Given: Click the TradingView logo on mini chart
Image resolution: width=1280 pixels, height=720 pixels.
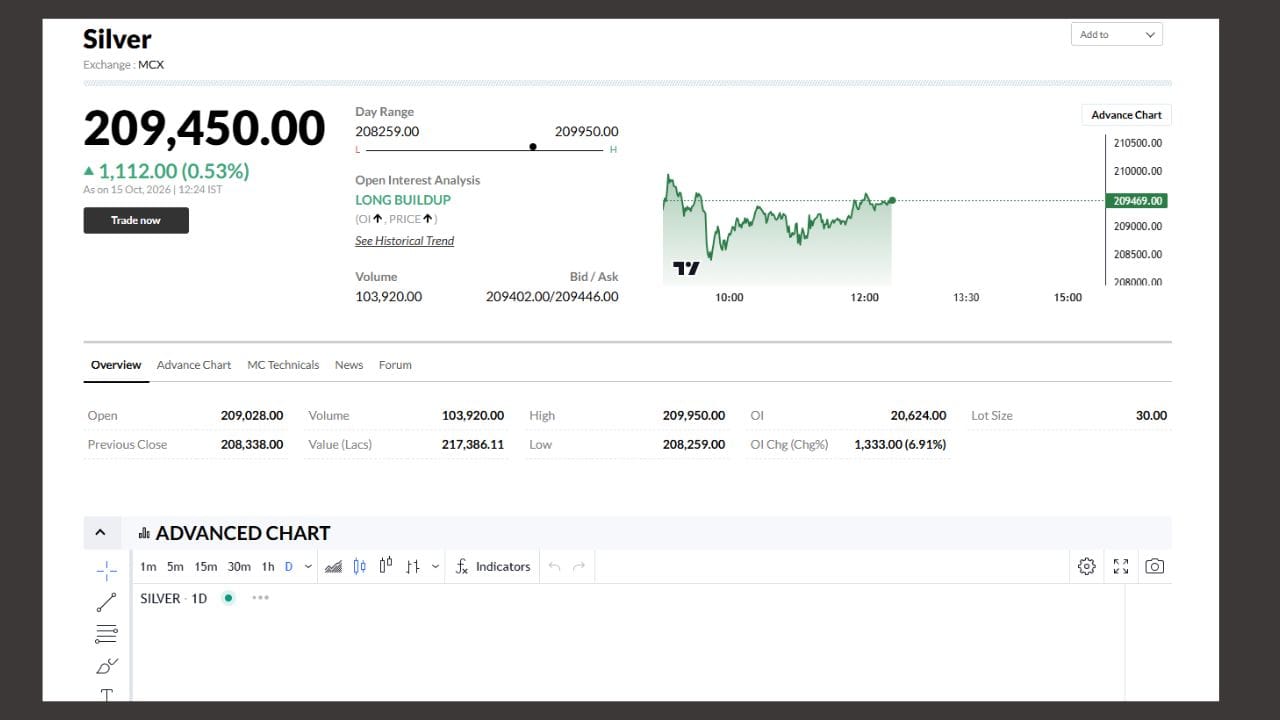Looking at the screenshot, I should [686, 268].
